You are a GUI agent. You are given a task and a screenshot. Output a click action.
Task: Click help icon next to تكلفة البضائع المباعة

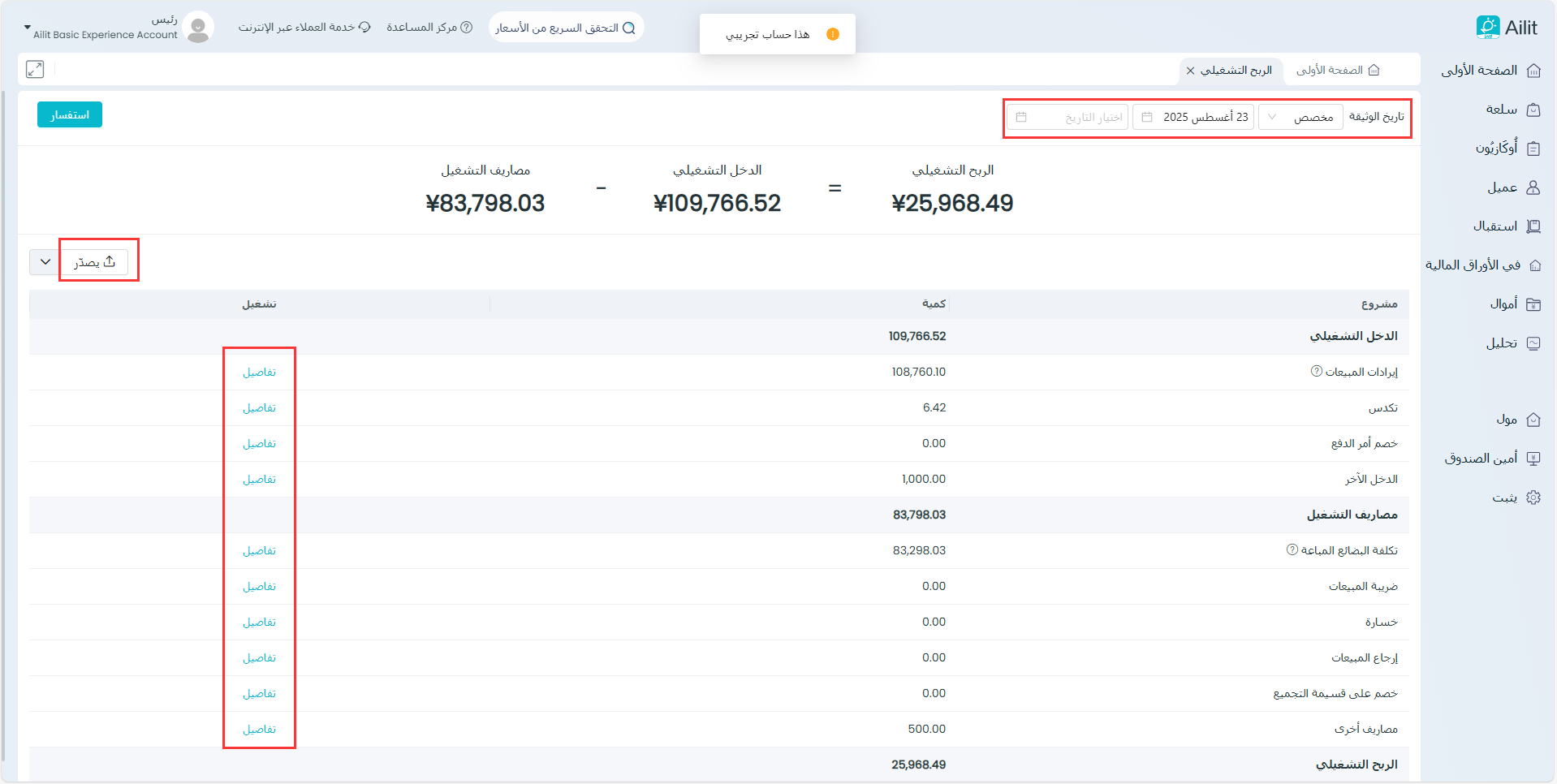[1292, 550]
